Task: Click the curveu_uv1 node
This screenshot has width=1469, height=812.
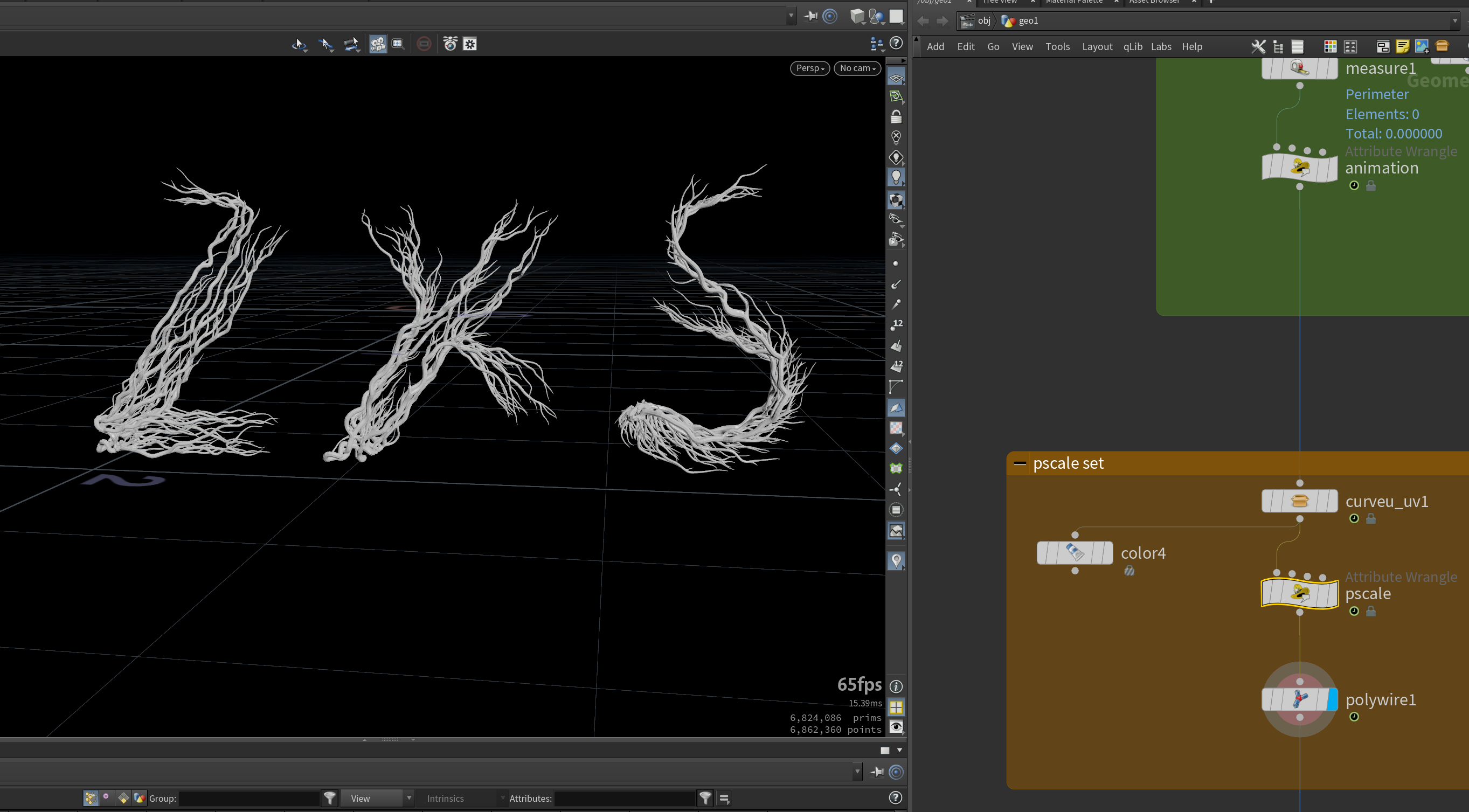Action: [x=1299, y=501]
